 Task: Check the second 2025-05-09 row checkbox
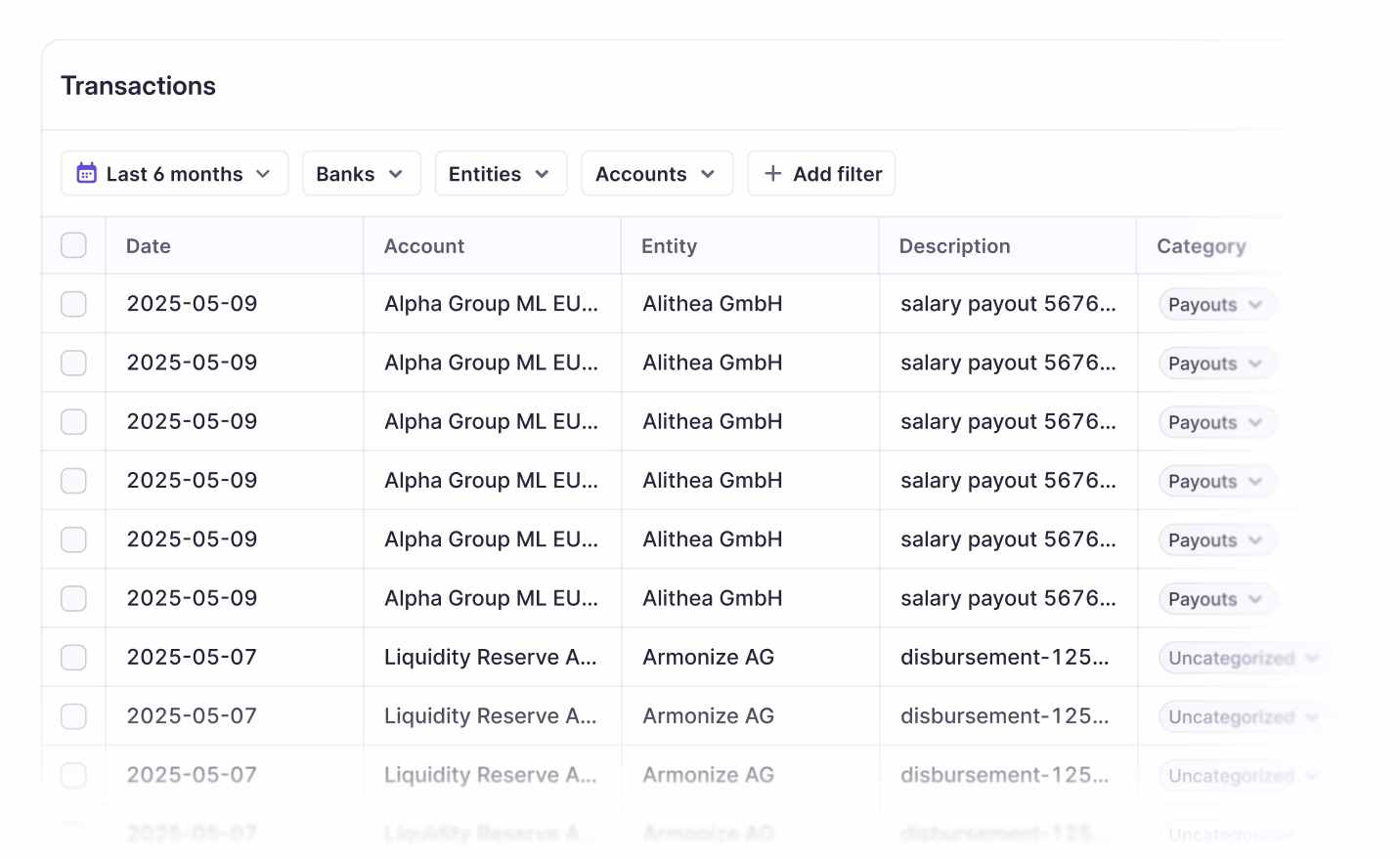[73, 363]
